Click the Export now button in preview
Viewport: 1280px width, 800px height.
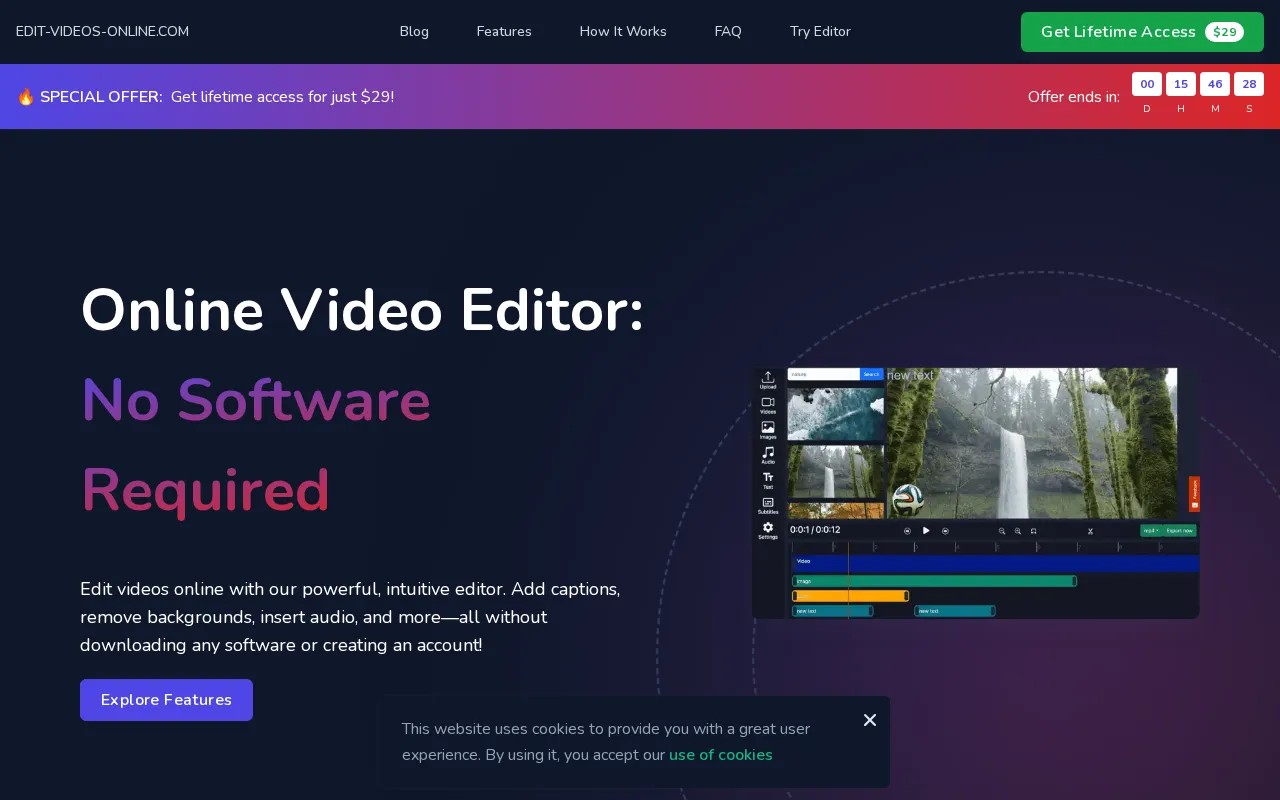1180,531
